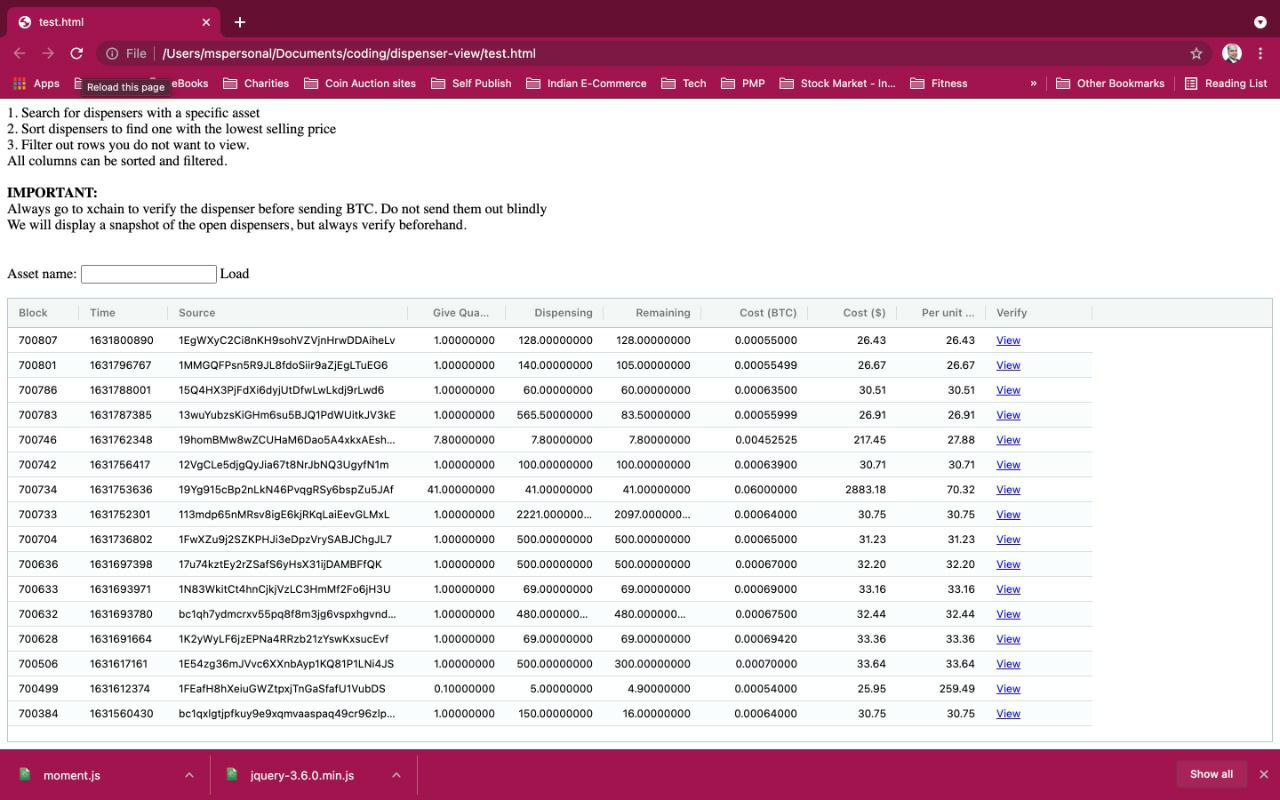Open View link for block 700801
Viewport: 1280px width, 800px height.
pos(1008,366)
